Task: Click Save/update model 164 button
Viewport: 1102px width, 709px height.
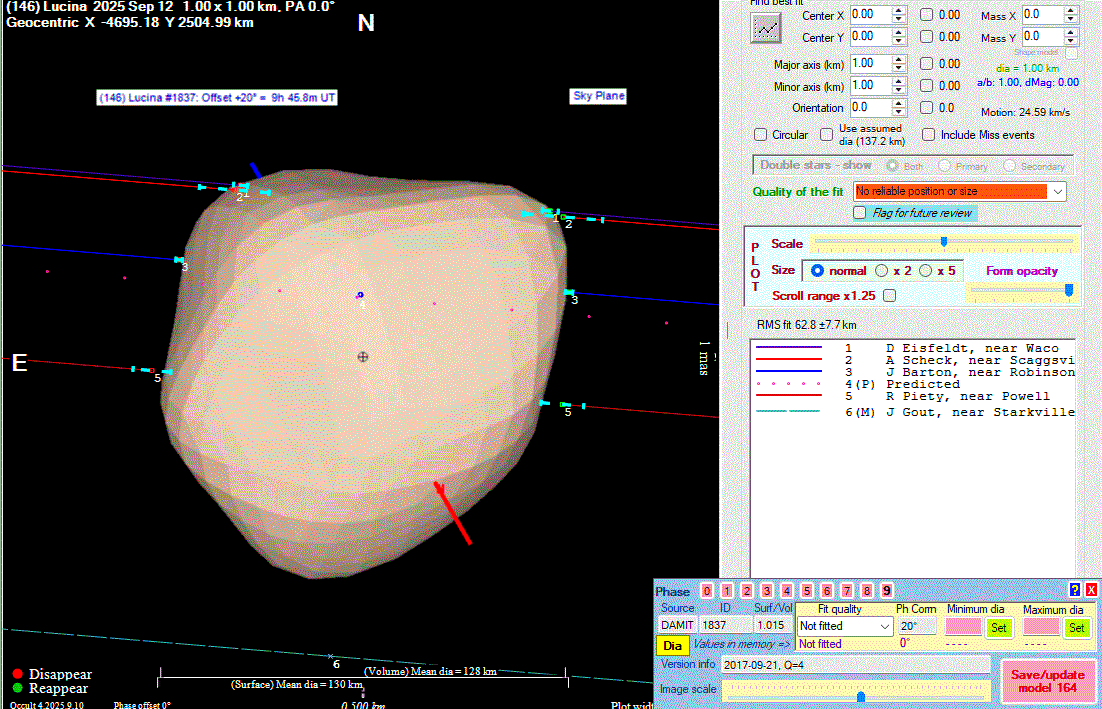Action: tap(1048, 681)
